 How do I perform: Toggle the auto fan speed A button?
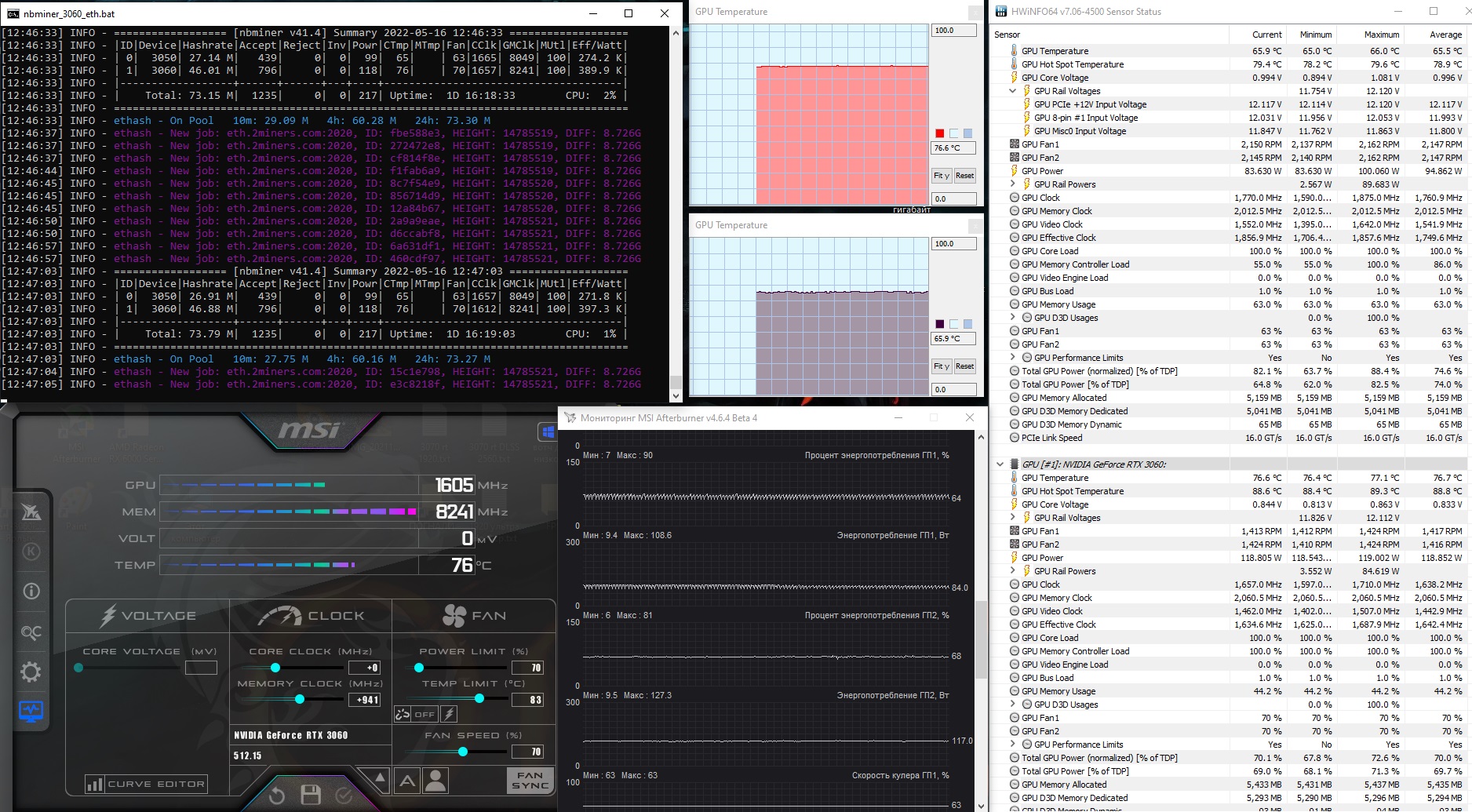pos(407,780)
